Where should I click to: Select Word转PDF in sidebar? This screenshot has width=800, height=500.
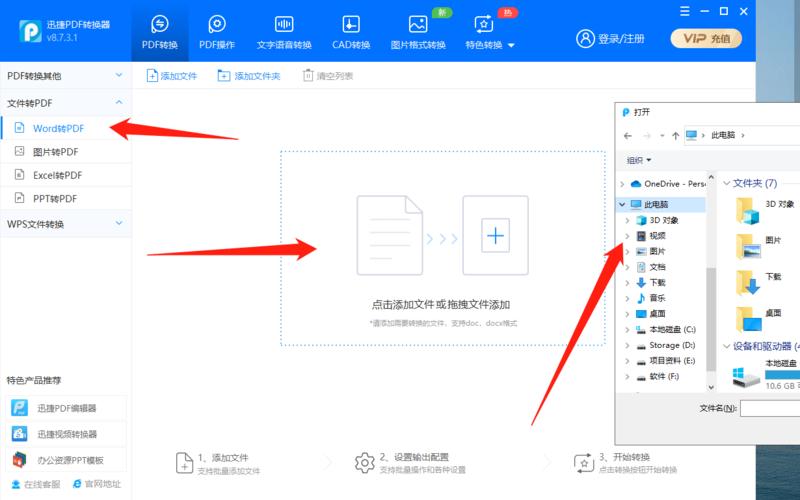[x=65, y=128]
